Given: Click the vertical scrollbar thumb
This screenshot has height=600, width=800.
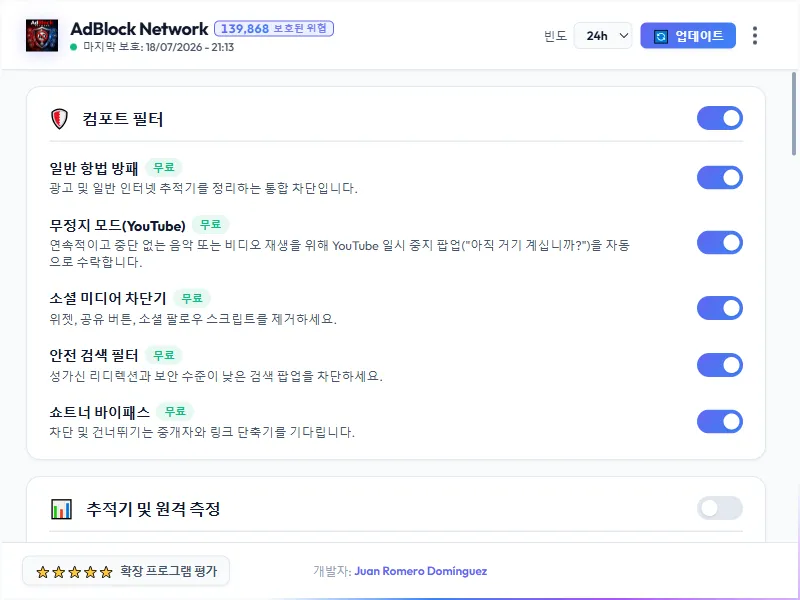Looking at the screenshot, I should pyautogui.click(x=794, y=113).
